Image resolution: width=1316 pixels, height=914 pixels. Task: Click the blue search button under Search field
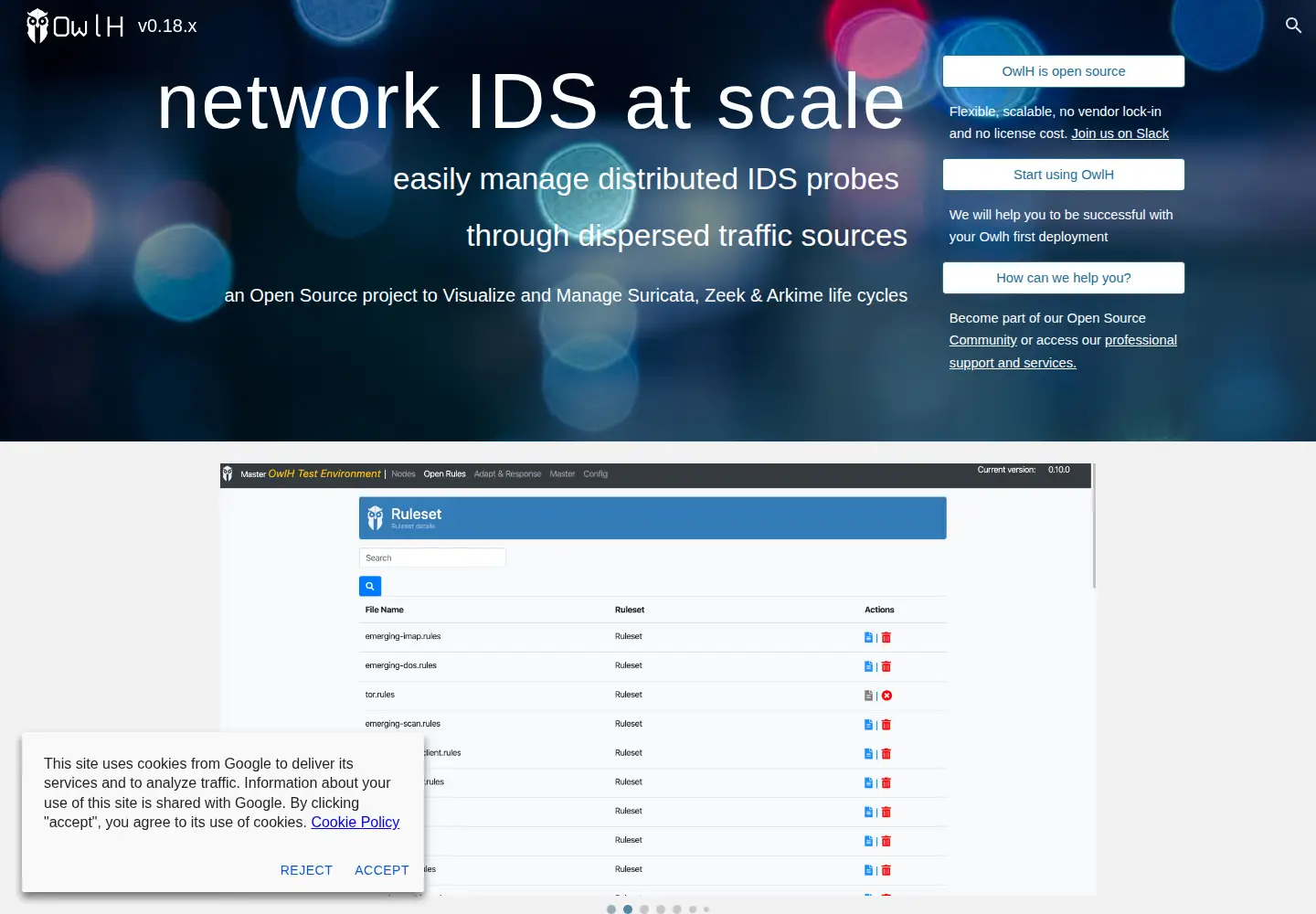pyautogui.click(x=370, y=586)
